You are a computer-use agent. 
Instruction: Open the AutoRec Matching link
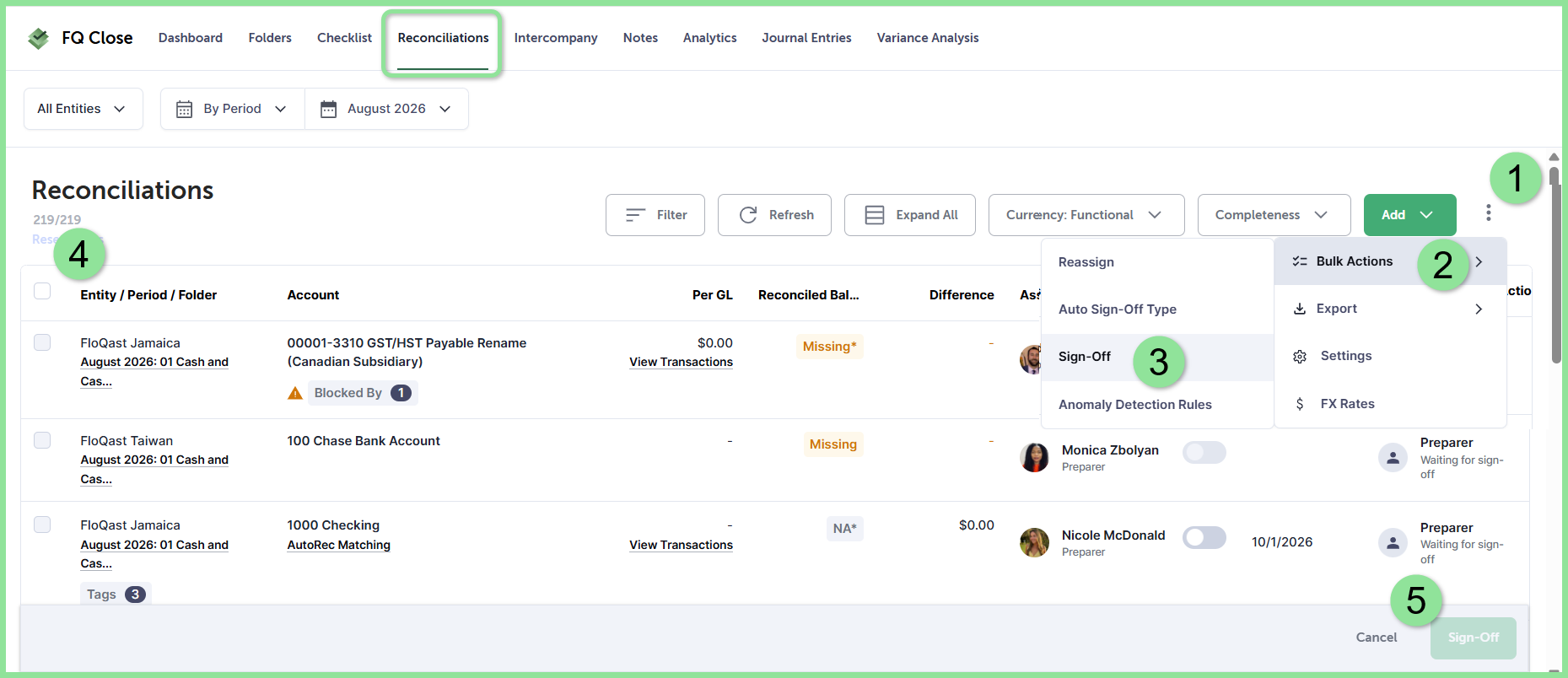point(339,545)
